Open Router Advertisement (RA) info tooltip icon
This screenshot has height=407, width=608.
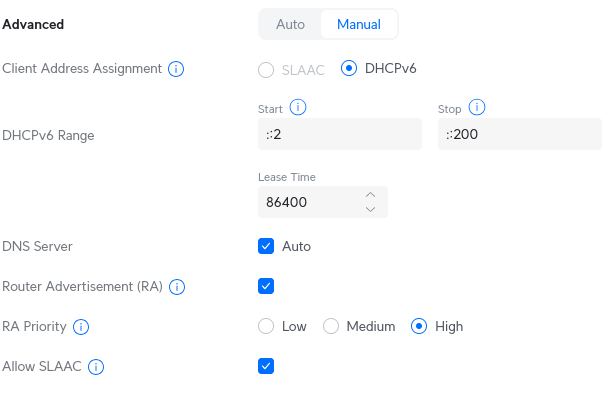pos(177,287)
